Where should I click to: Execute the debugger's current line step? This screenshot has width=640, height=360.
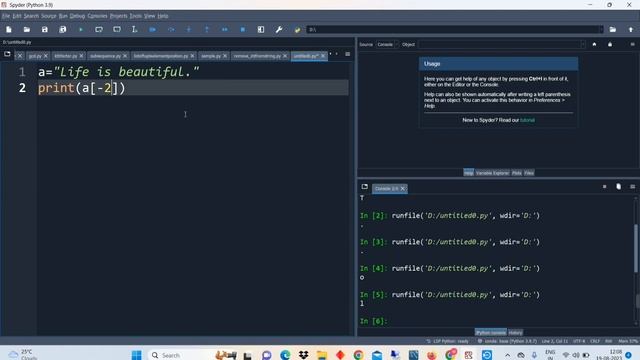tap(171, 29)
